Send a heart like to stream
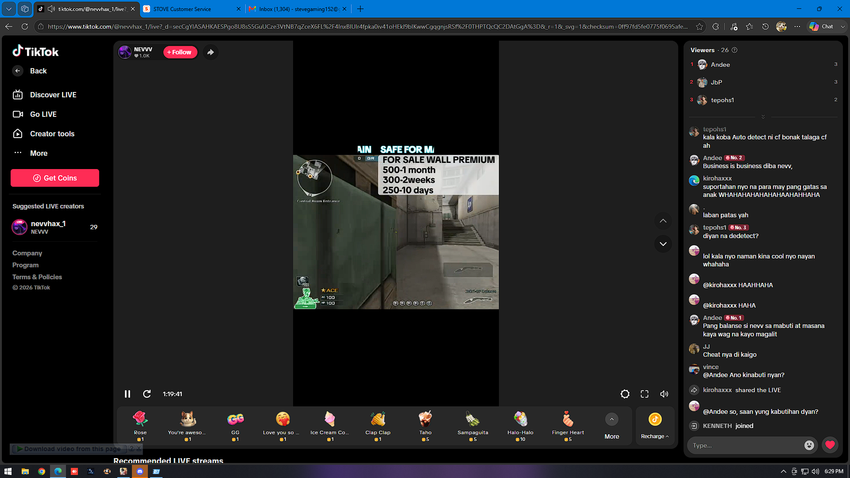850x478 pixels. pos(830,445)
